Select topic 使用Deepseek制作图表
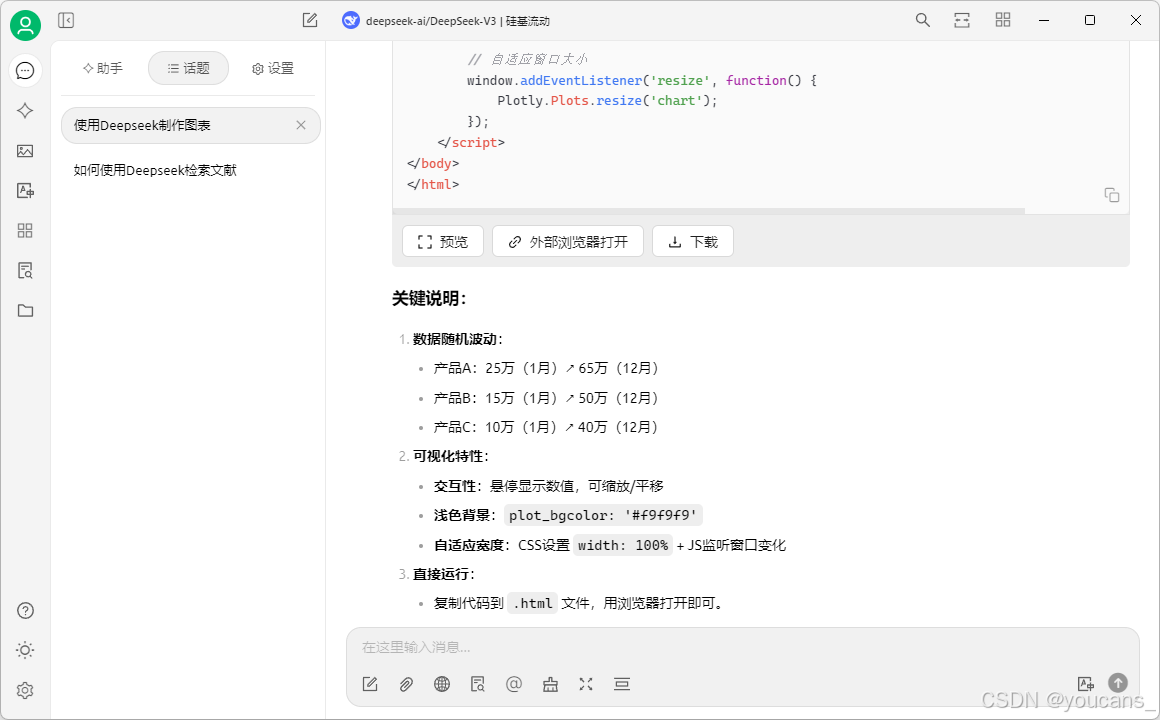This screenshot has height=720, width=1160. 191,125
